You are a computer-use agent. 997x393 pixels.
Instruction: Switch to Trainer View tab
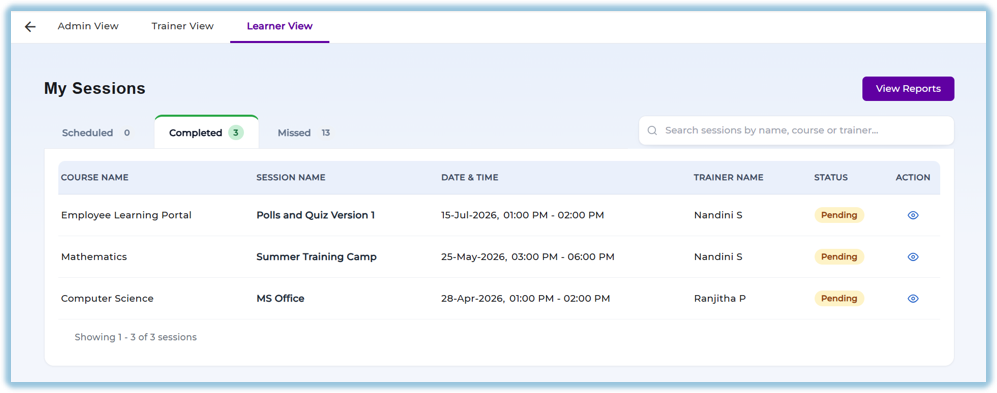182,26
